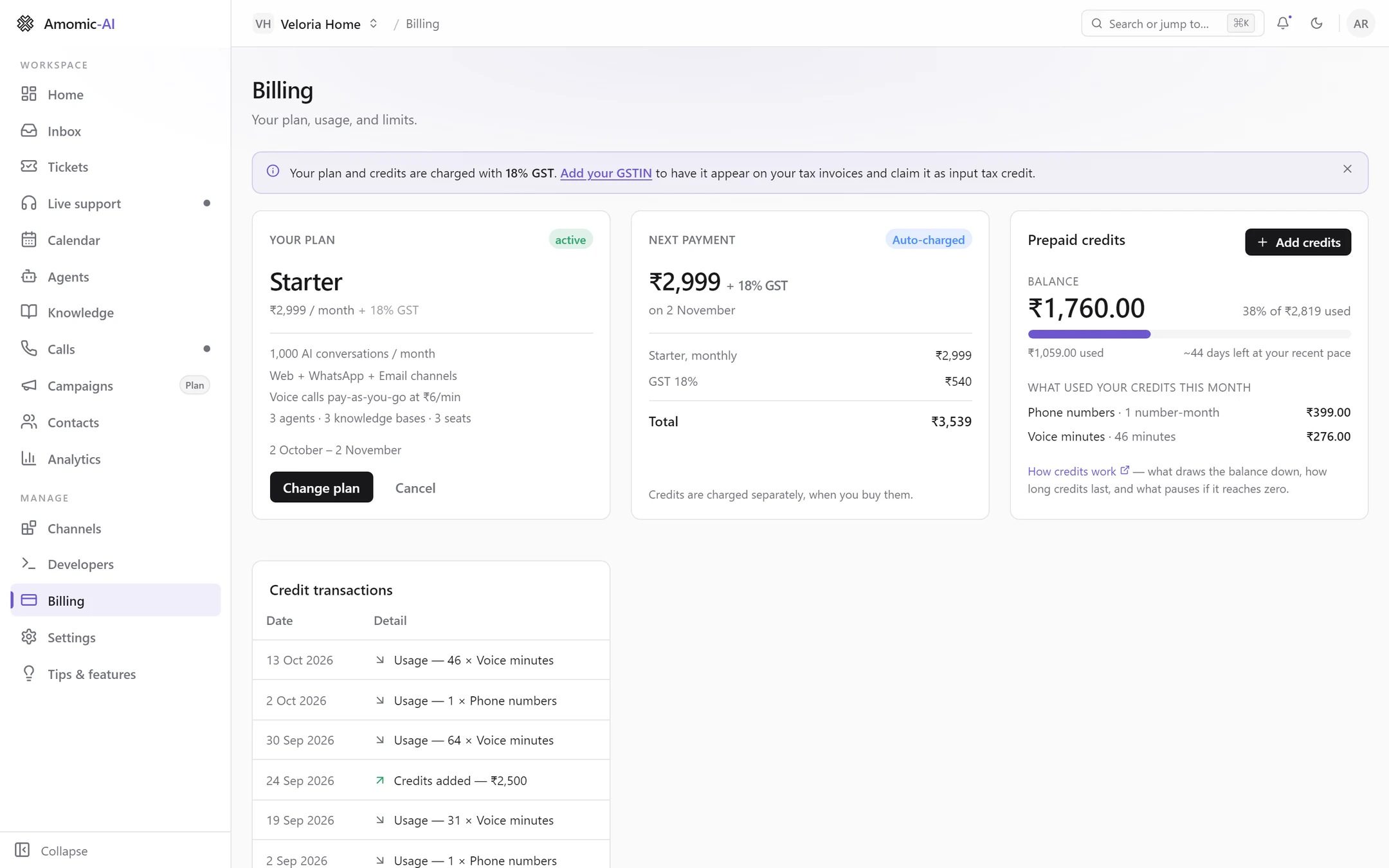Viewport: 1389px width, 868px height.
Task: Select Tips & features menu item
Action: 116,673
